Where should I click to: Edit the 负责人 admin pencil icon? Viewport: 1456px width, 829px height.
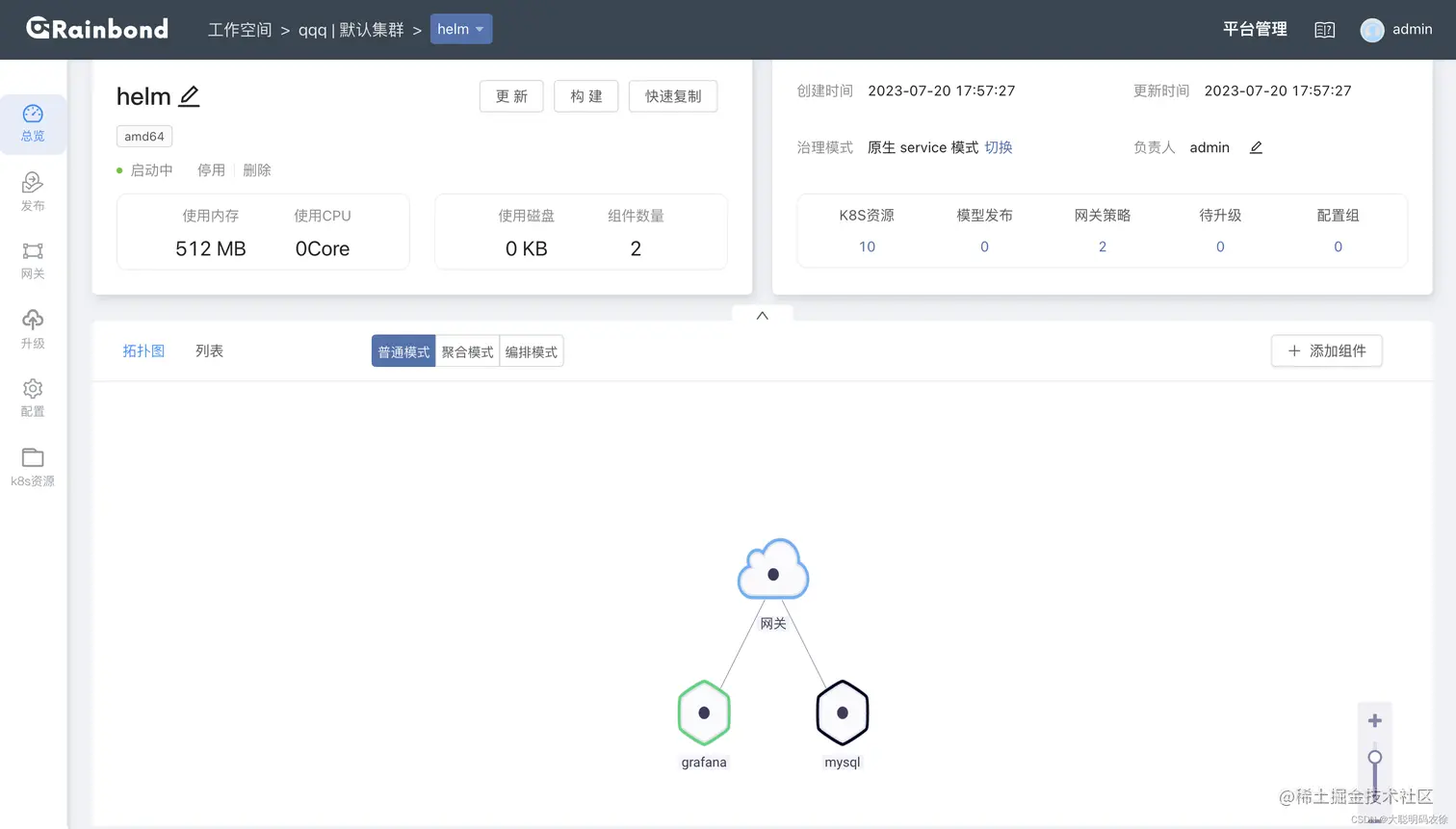tap(1256, 147)
